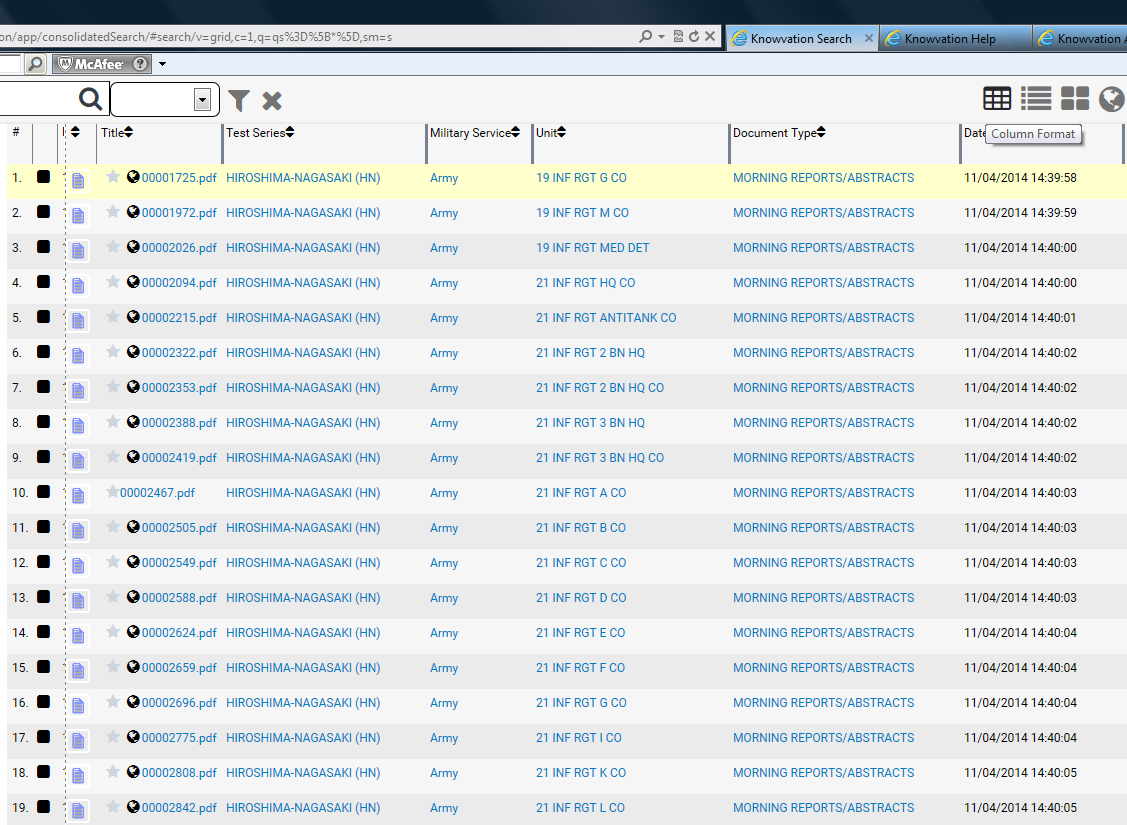Clear search with the X icon

pyautogui.click(x=272, y=101)
